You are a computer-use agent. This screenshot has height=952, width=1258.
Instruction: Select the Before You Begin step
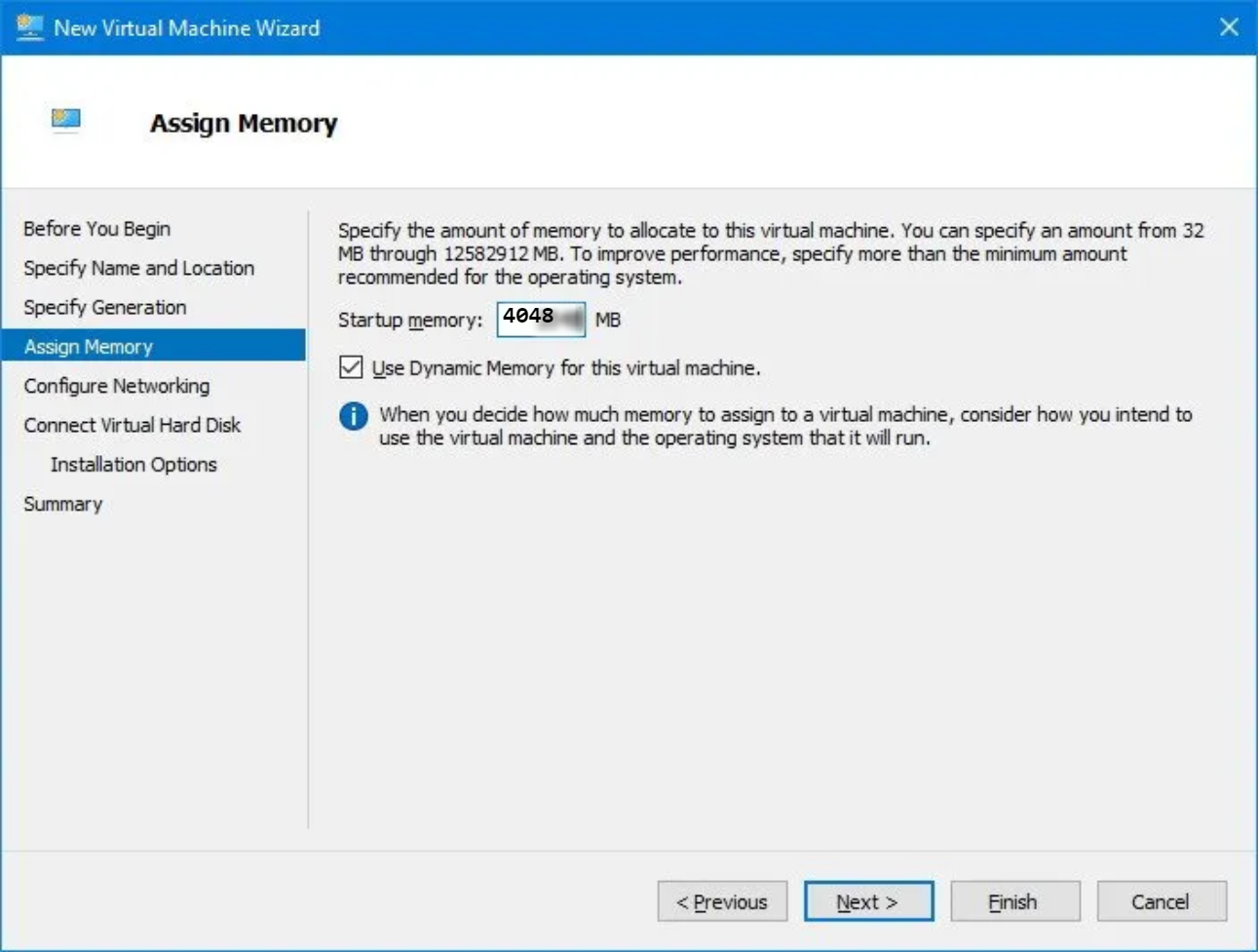[95, 229]
